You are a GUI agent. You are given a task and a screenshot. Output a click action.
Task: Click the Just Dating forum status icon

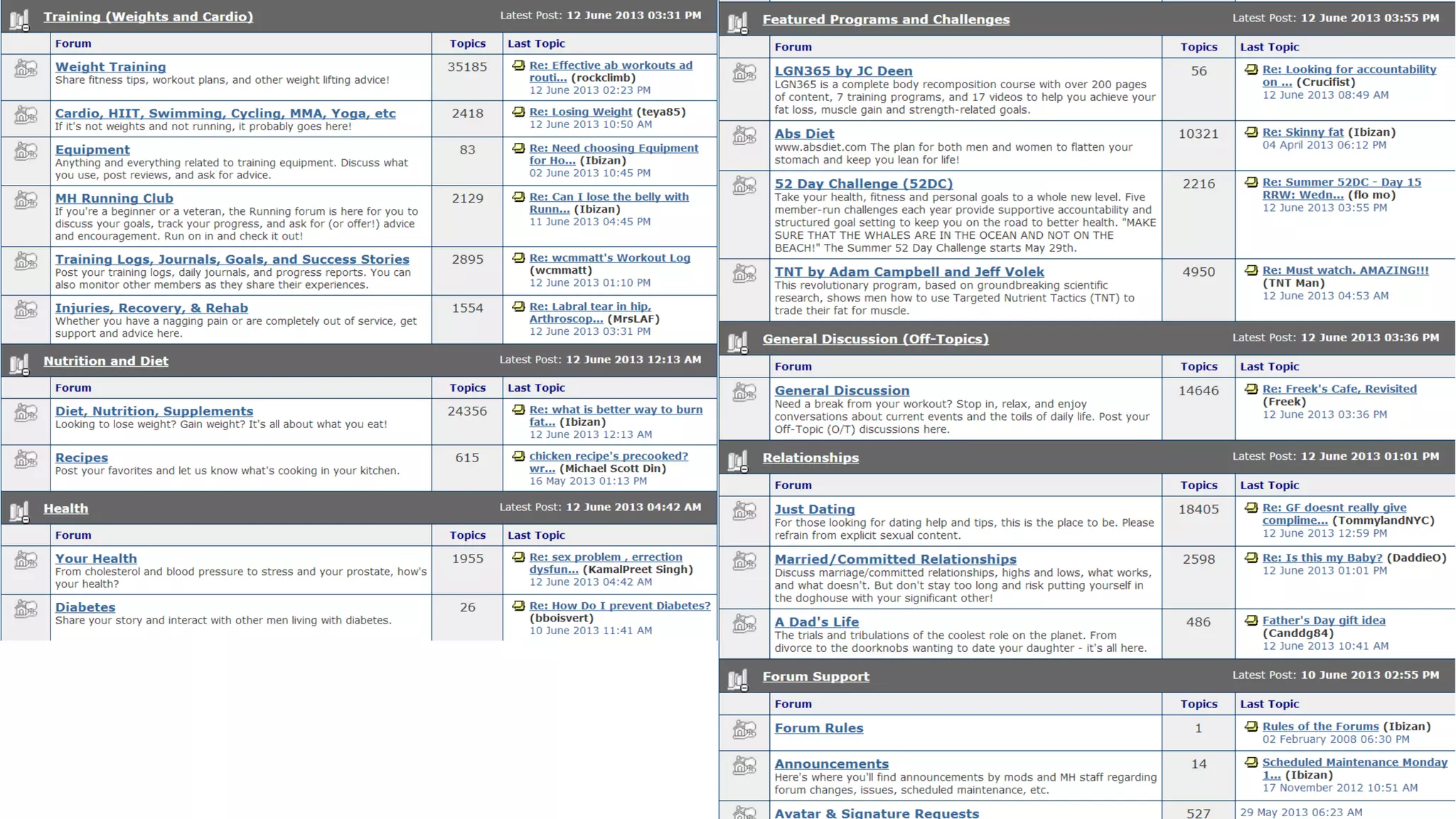pos(744,511)
